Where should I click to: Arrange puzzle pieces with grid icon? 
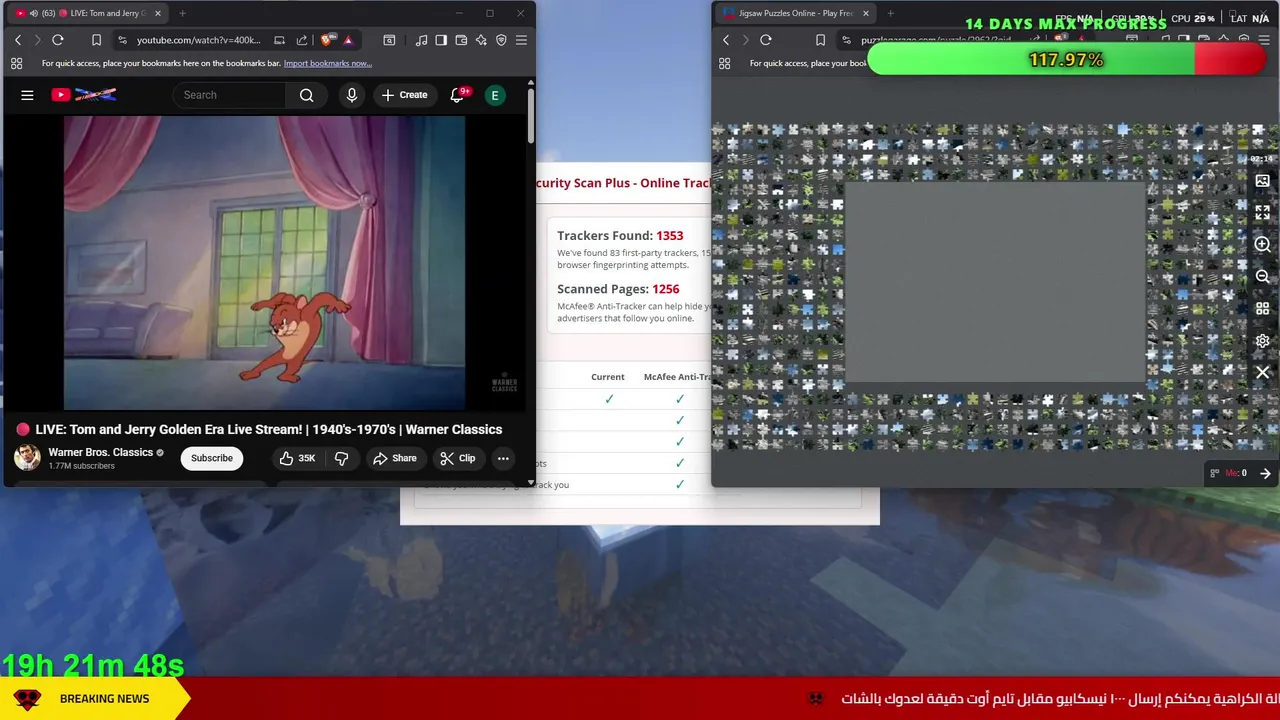coord(1262,309)
